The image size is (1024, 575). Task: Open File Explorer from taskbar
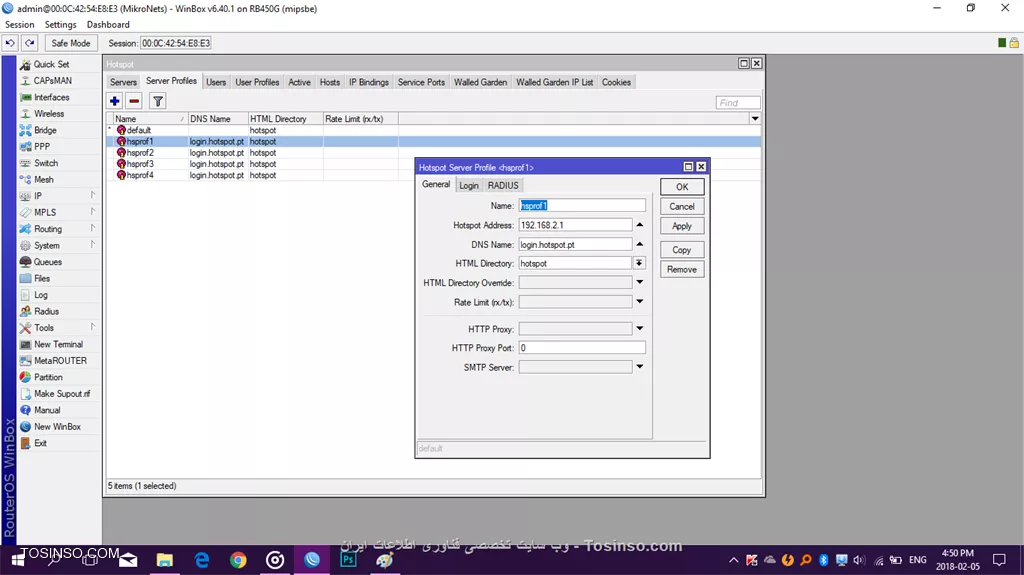[x=165, y=559]
